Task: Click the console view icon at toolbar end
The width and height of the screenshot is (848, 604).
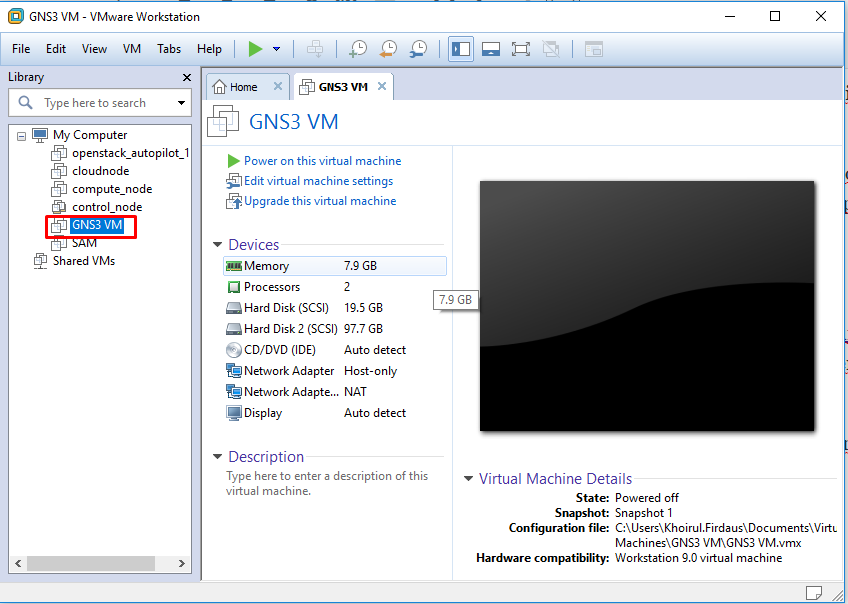Action: (x=593, y=49)
